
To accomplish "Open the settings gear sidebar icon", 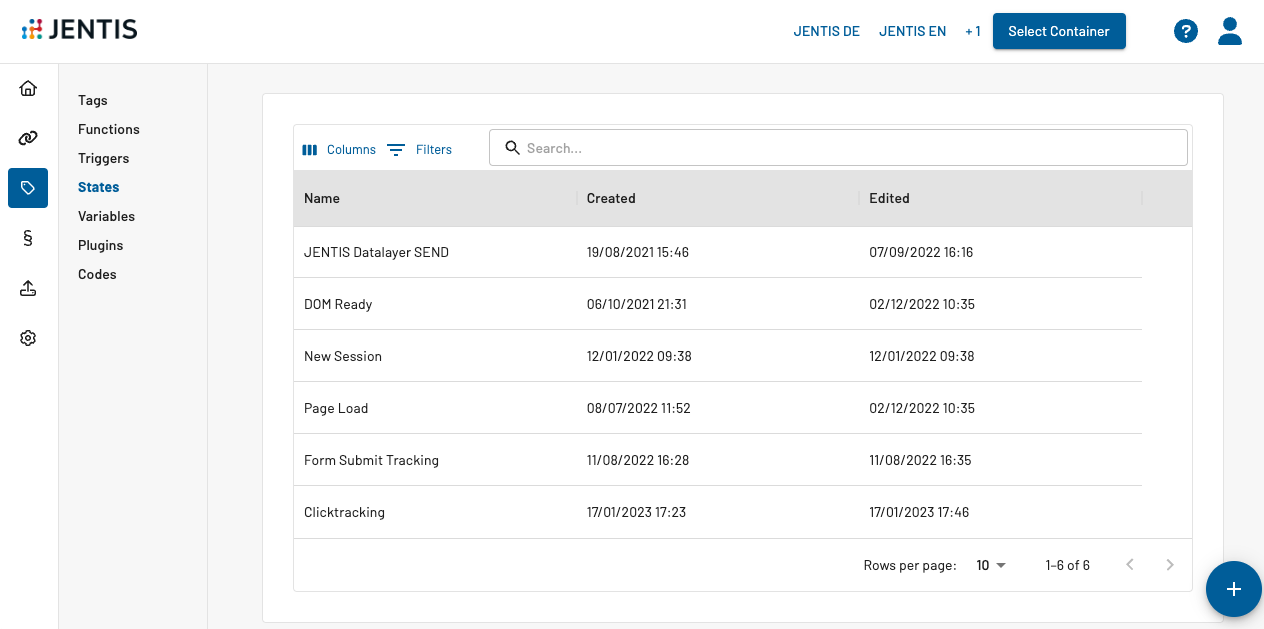I will click(28, 338).
